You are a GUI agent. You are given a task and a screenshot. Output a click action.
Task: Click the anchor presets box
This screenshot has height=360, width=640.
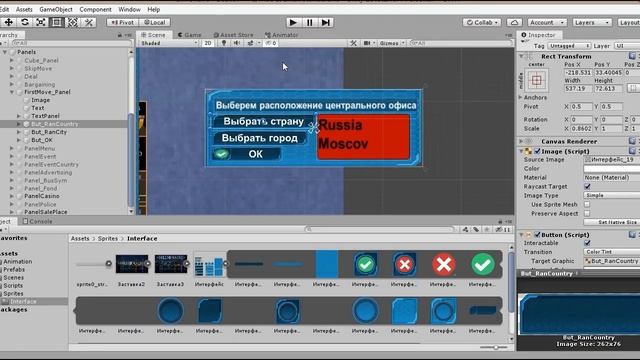(536, 80)
